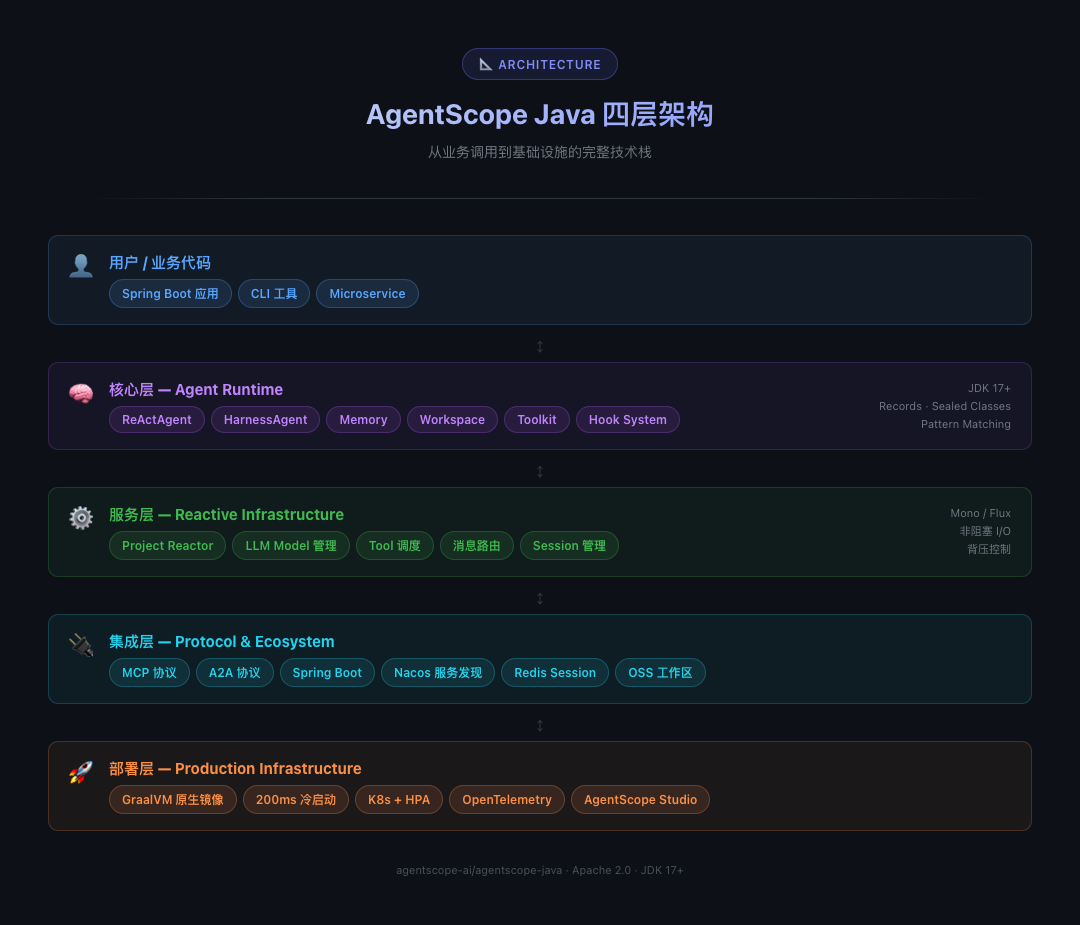Image resolution: width=1080 pixels, height=925 pixels.
Task: Click the 部署层 — Production Infrastructure heading
Action: (x=235, y=768)
